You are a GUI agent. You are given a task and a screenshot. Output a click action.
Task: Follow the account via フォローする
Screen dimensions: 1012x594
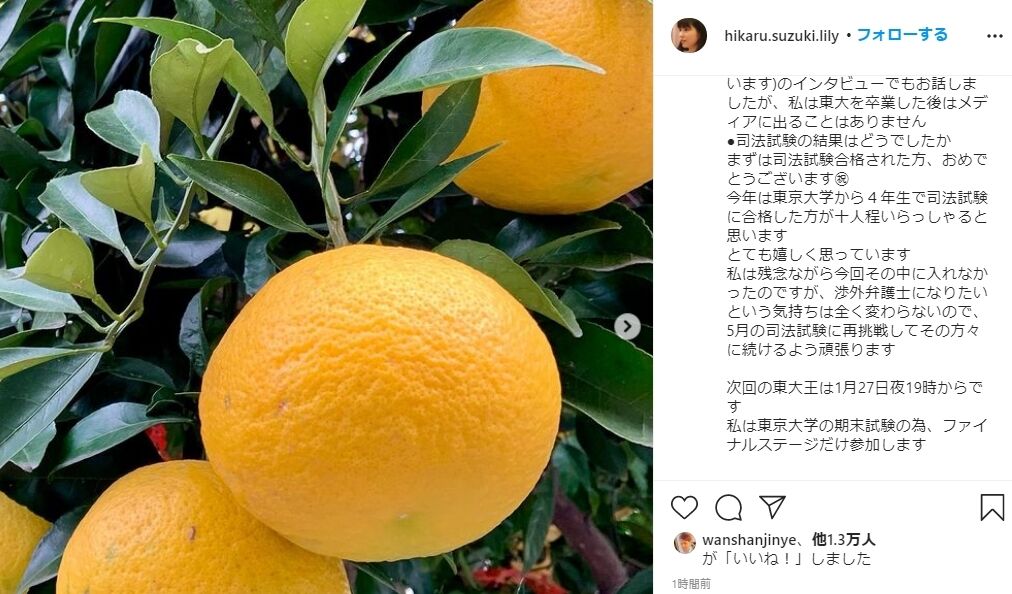click(902, 35)
